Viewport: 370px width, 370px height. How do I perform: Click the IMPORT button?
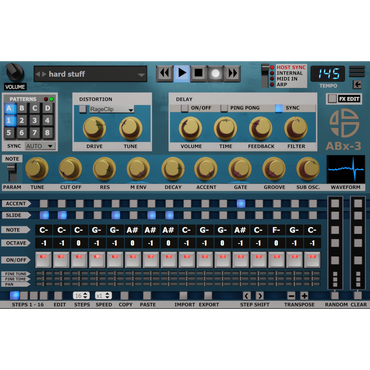(183, 295)
